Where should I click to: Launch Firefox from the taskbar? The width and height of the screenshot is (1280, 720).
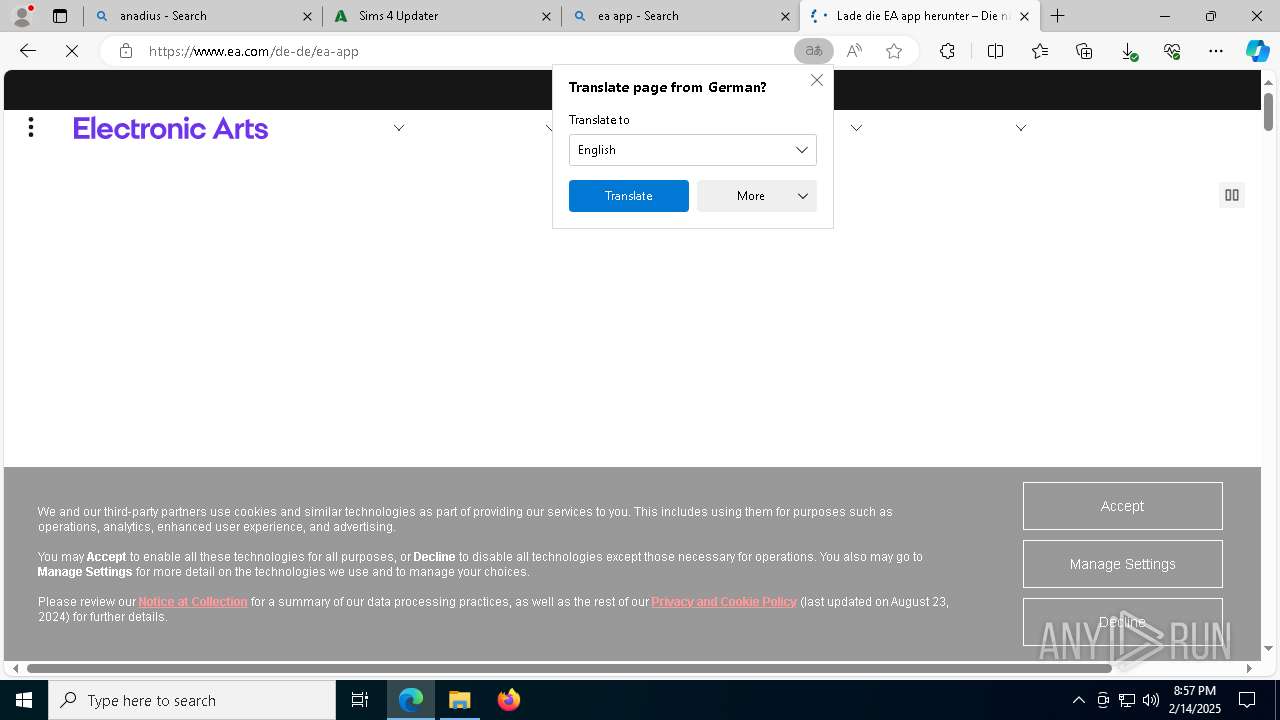(509, 700)
